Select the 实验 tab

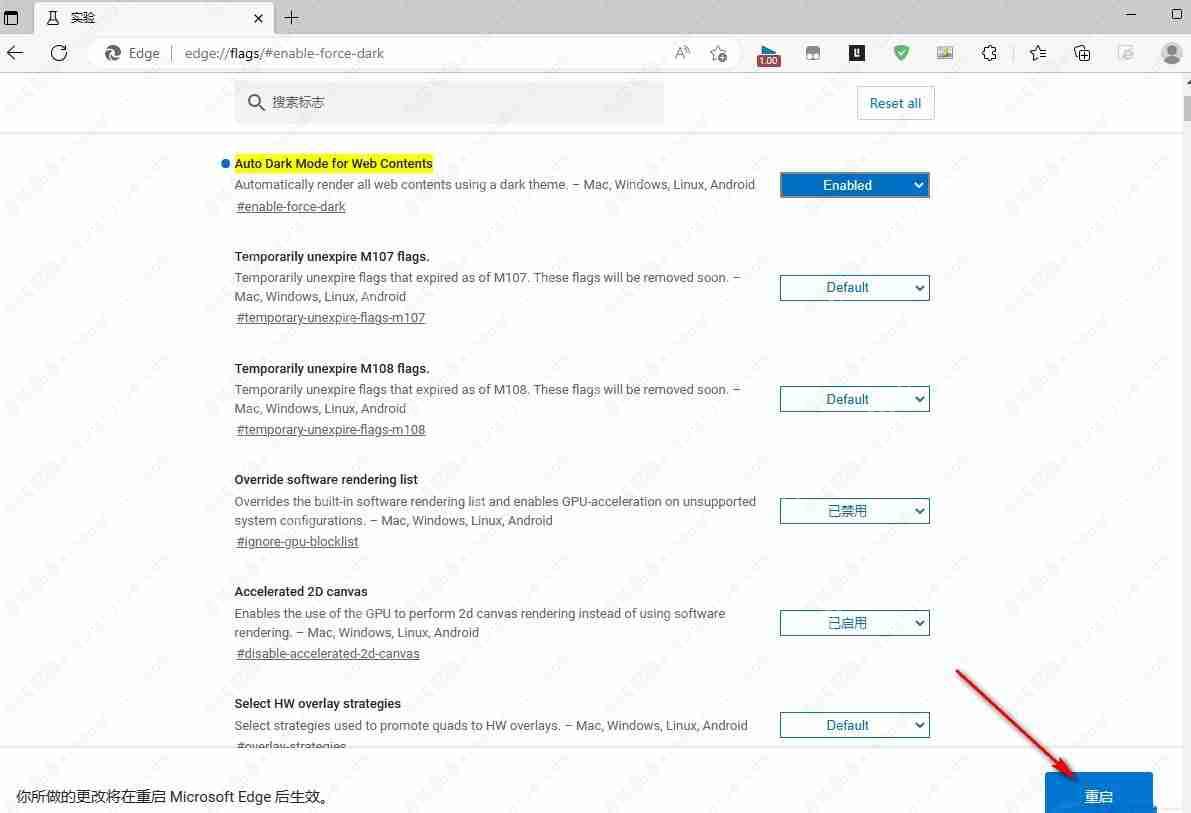click(x=152, y=17)
